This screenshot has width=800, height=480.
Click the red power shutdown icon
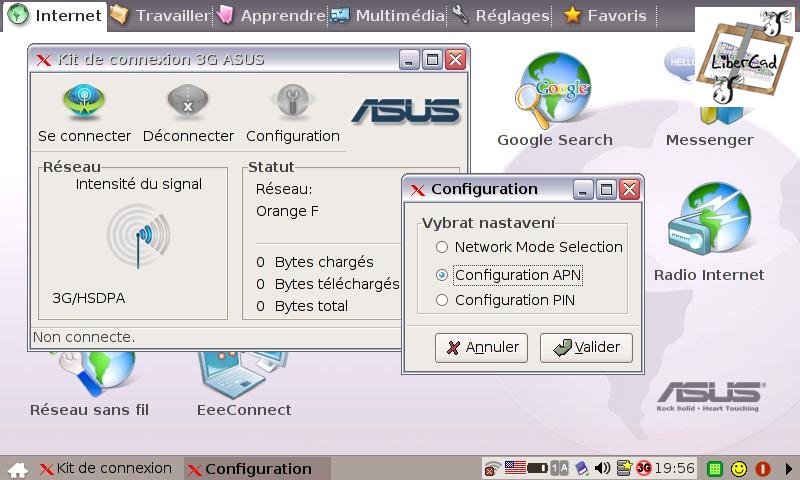[x=763, y=469]
